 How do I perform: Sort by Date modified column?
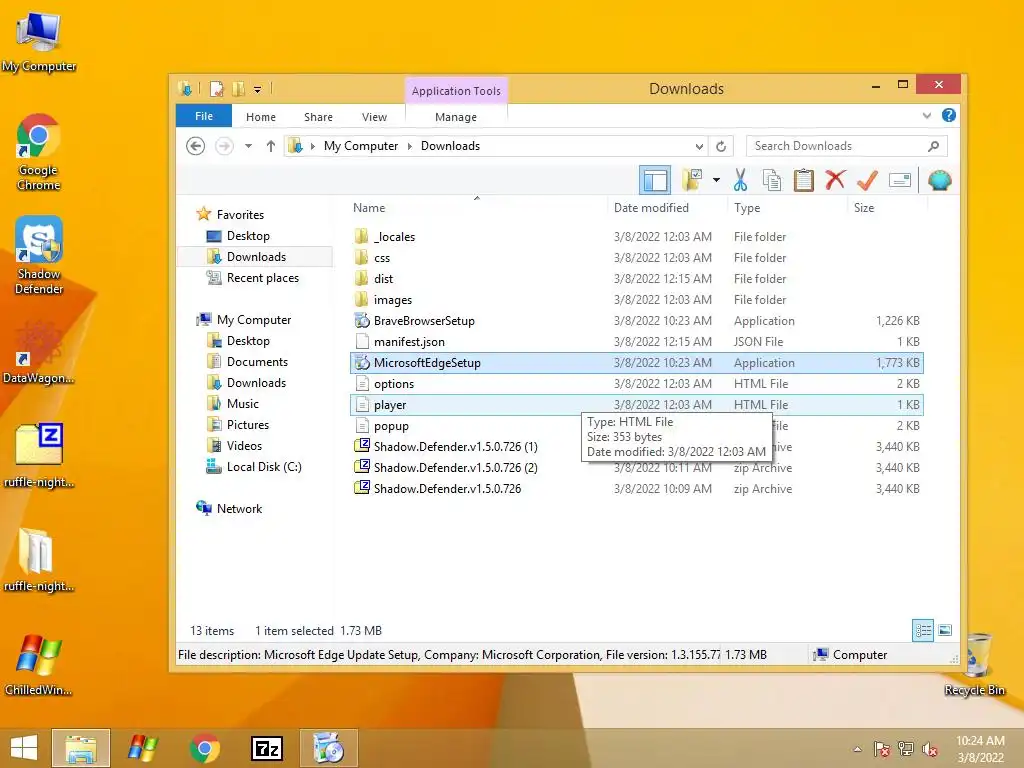(651, 208)
